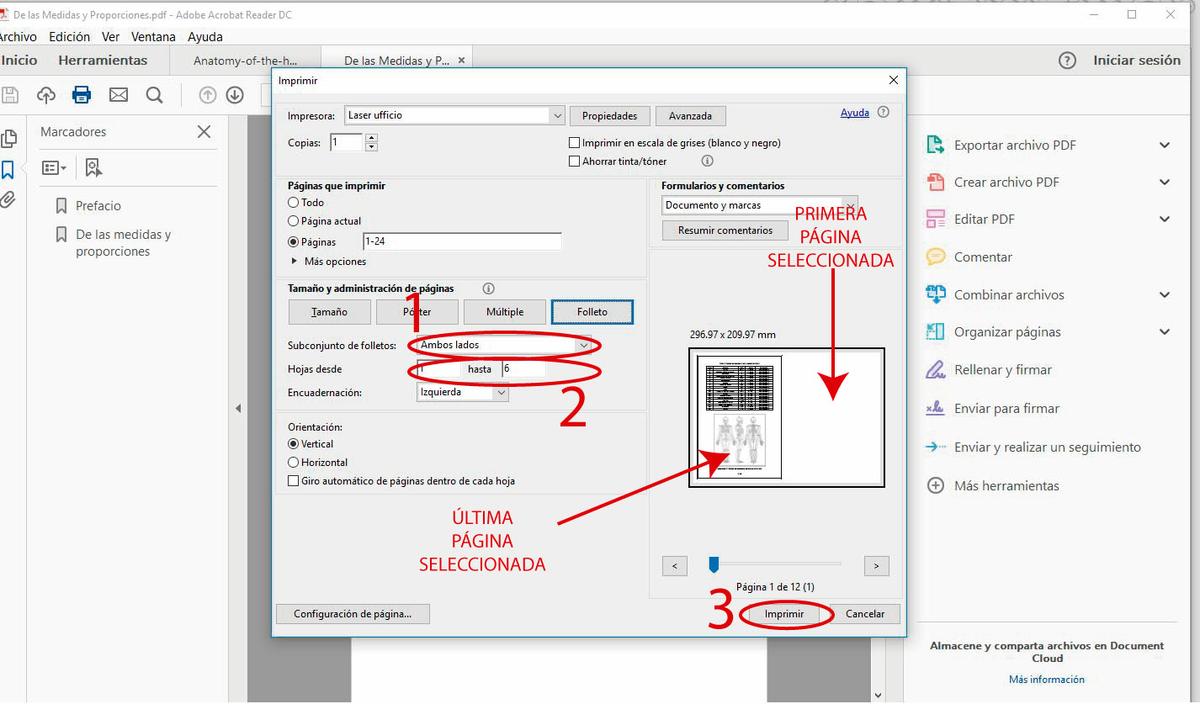The image size is (1200, 704).
Task: Click the page preview slider handle
Action: [x=714, y=566]
